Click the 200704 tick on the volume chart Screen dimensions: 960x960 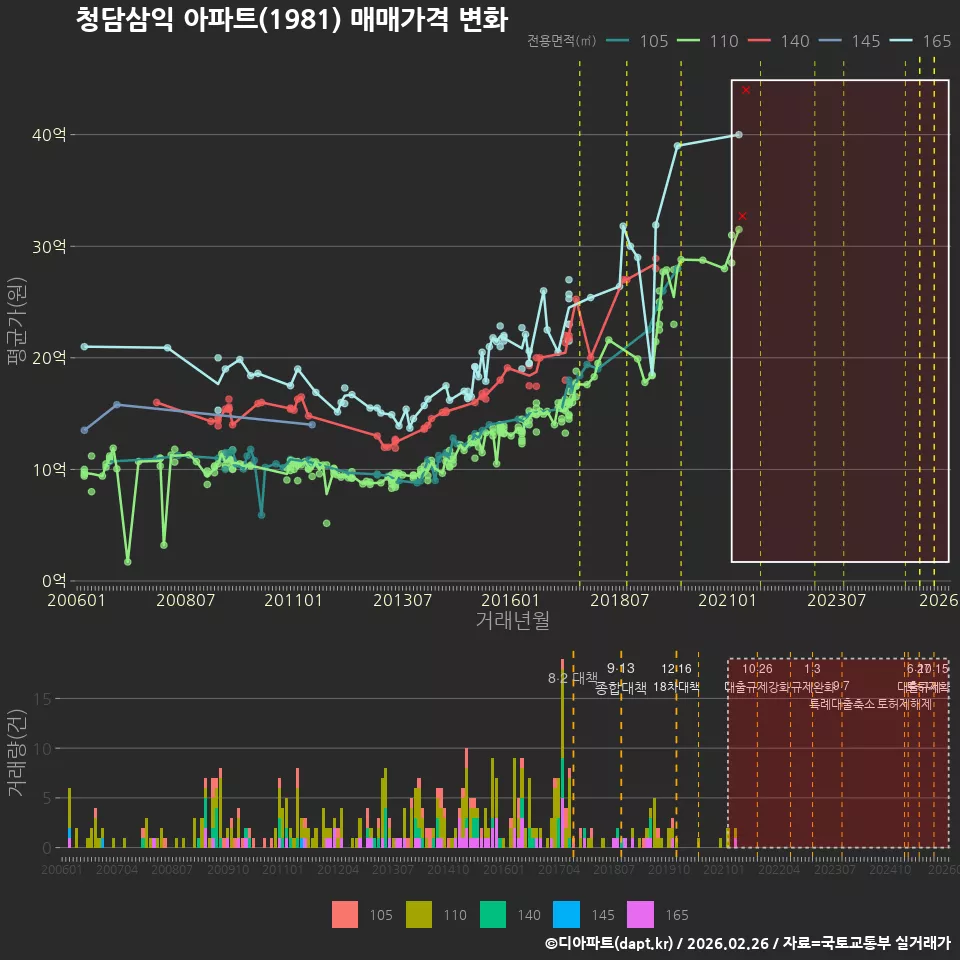117,869
